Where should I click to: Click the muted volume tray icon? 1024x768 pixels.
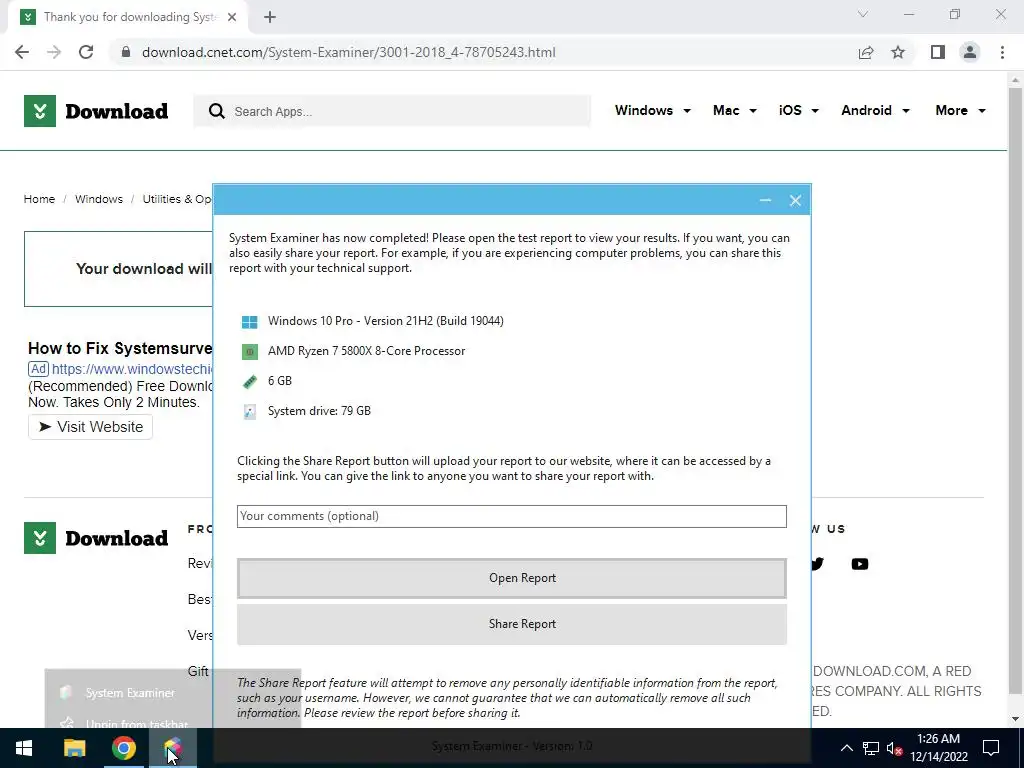894,748
